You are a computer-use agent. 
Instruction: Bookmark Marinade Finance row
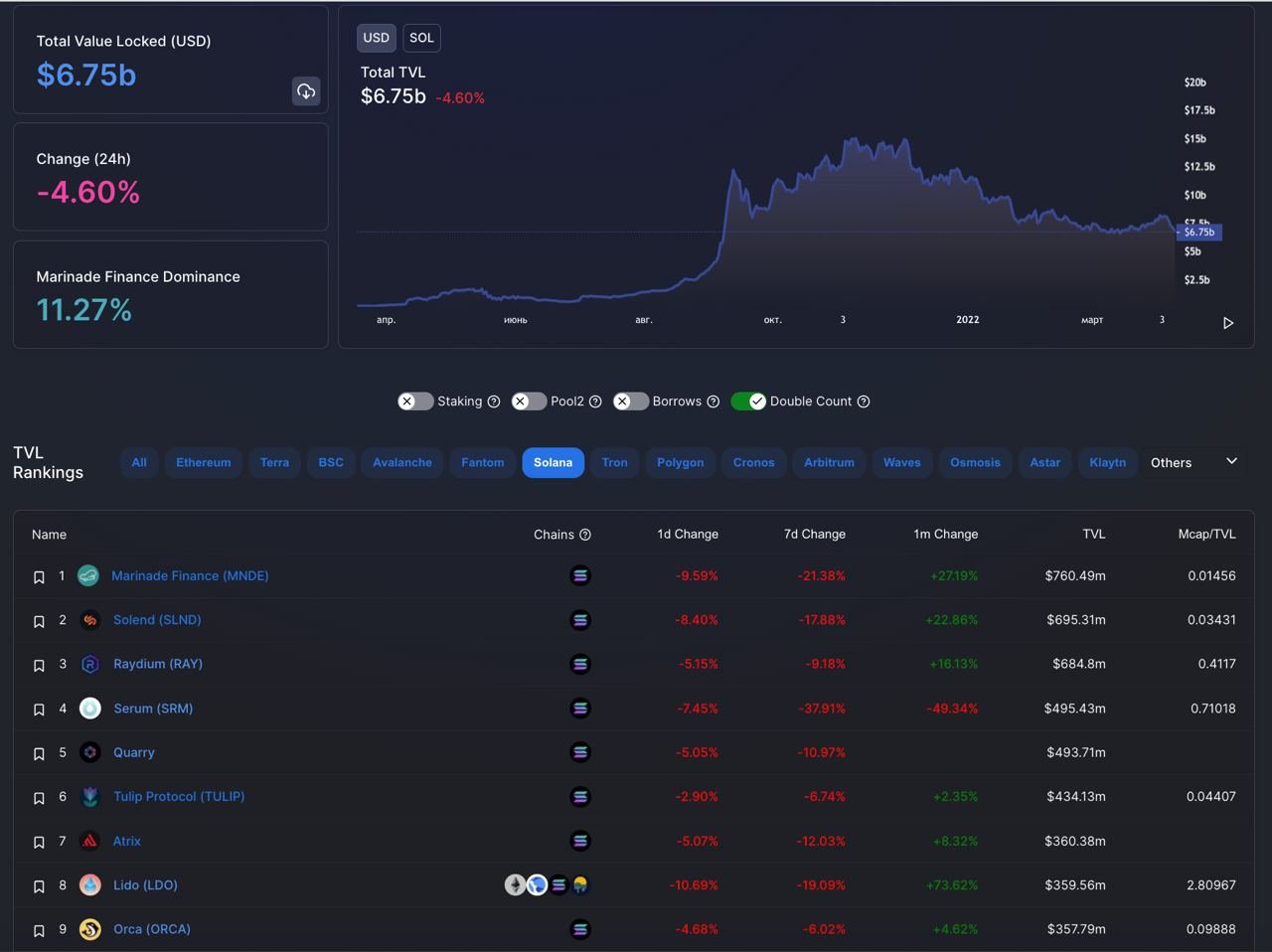(39, 577)
